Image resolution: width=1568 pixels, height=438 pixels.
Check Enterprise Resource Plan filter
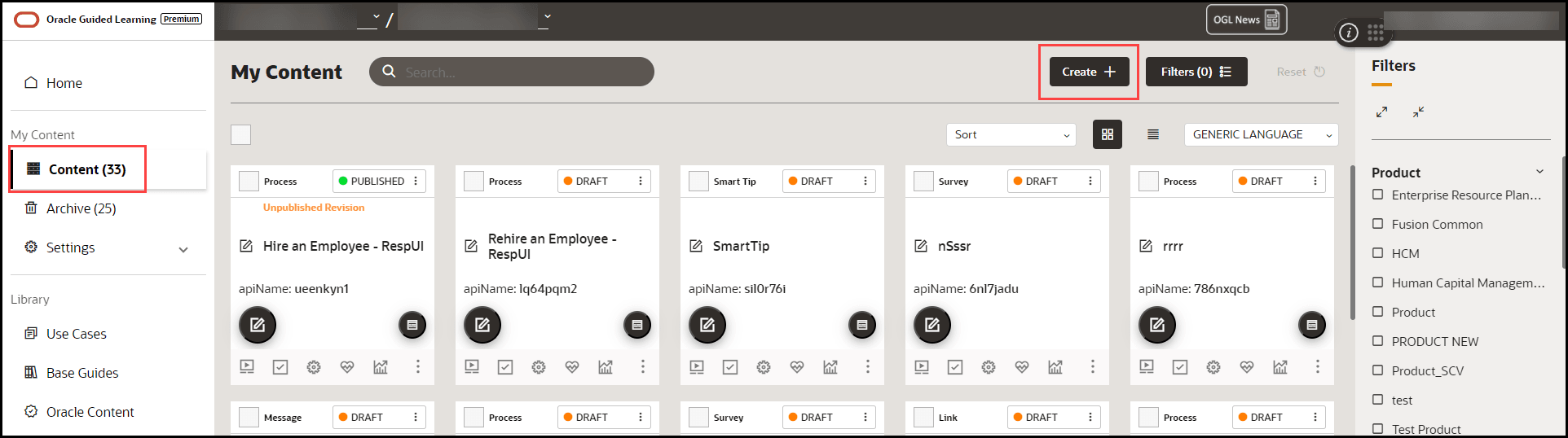pyautogui.click(x=1378, y=195)
